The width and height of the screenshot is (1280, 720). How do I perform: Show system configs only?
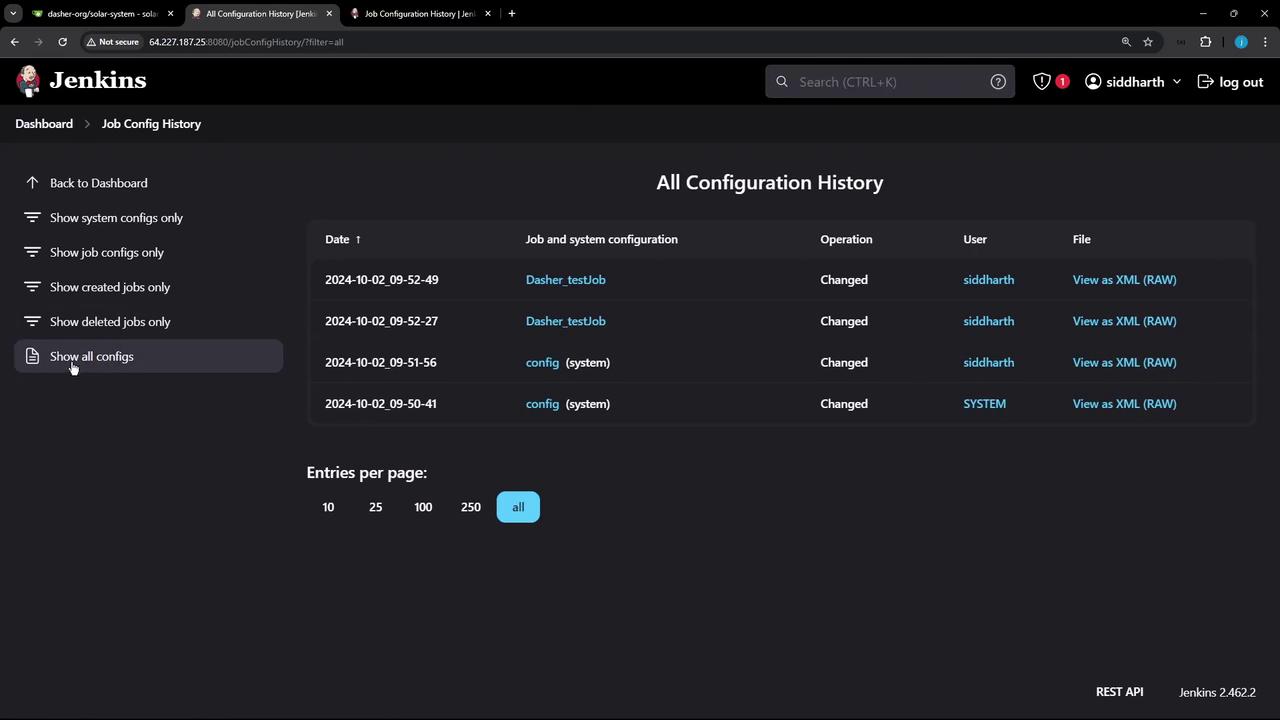[116, 218]
